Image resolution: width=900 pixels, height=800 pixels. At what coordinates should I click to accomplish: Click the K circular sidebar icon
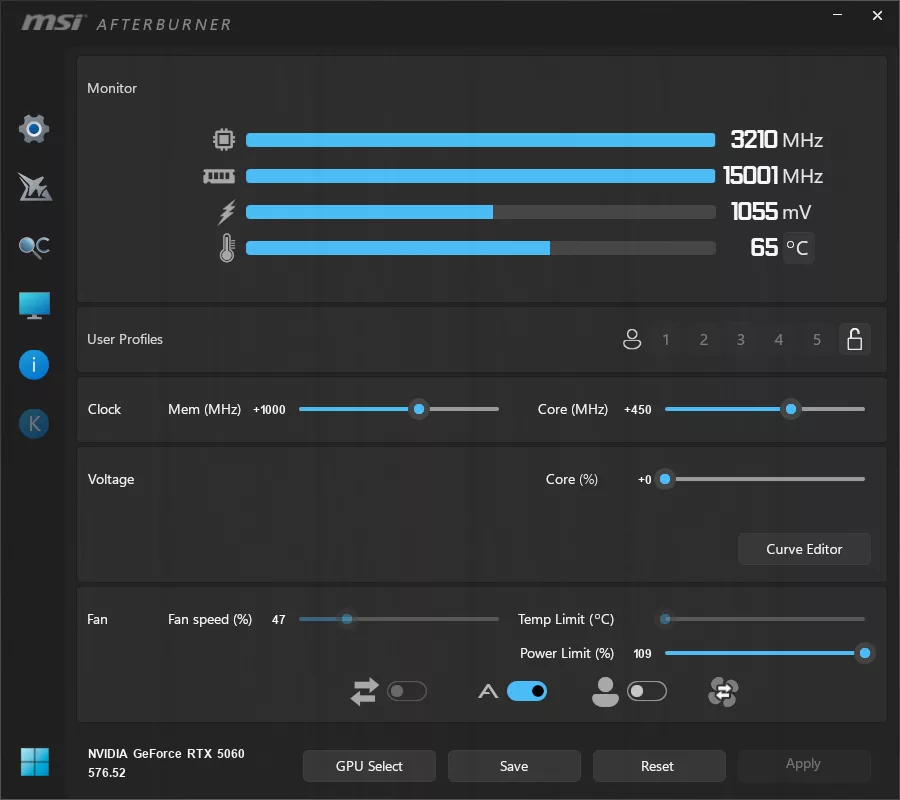(34, 424)
